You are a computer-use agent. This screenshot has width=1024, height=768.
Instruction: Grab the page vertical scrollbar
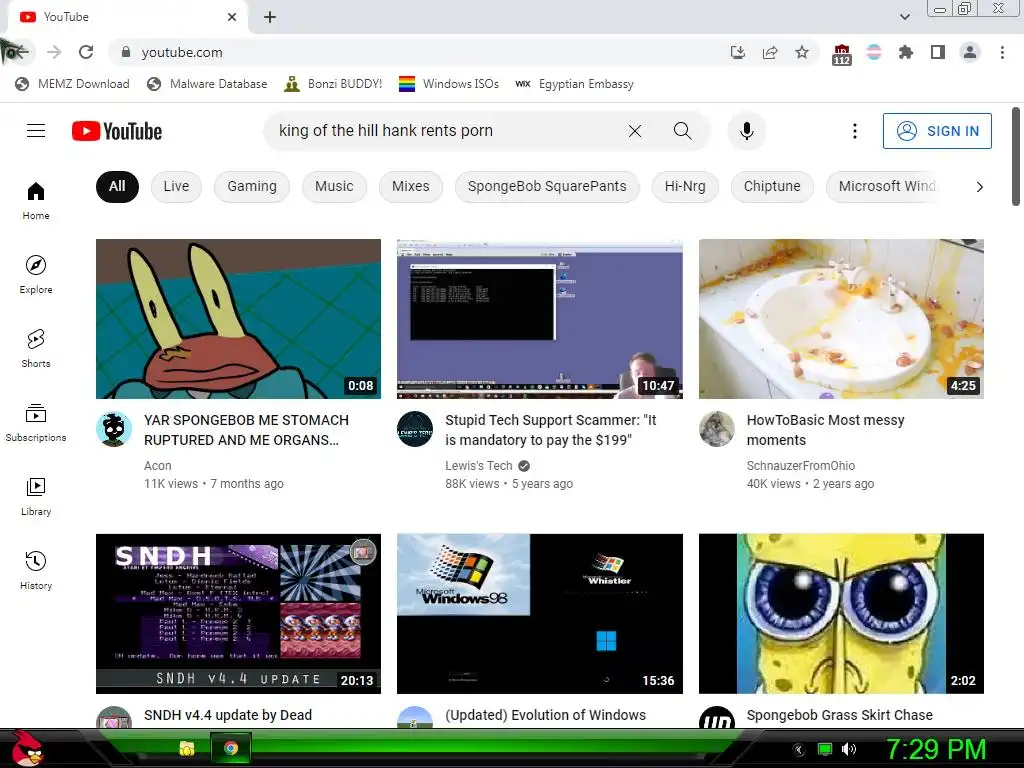click(1016, 157)
